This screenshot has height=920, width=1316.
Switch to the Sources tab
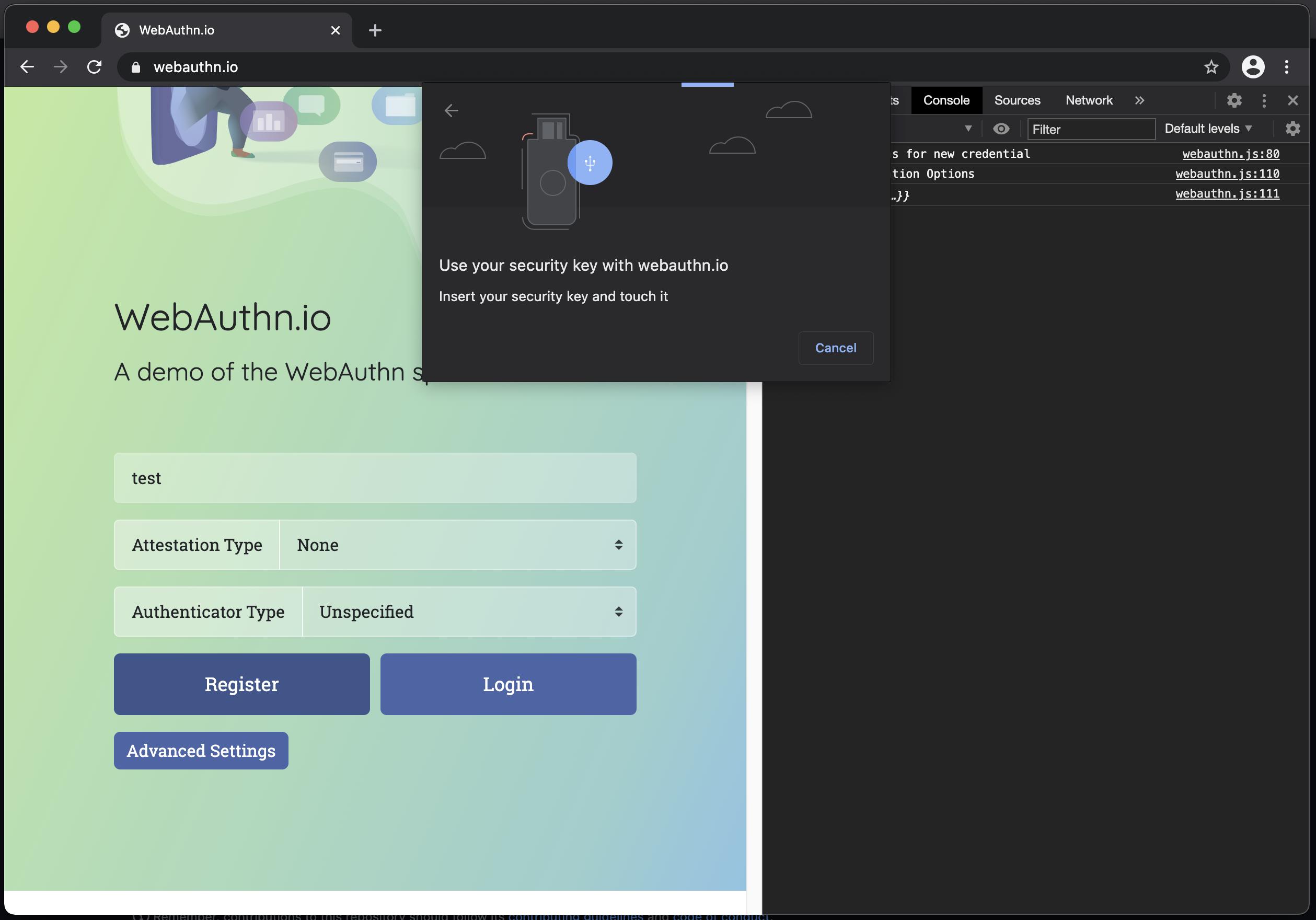(x=1017, y=100)
